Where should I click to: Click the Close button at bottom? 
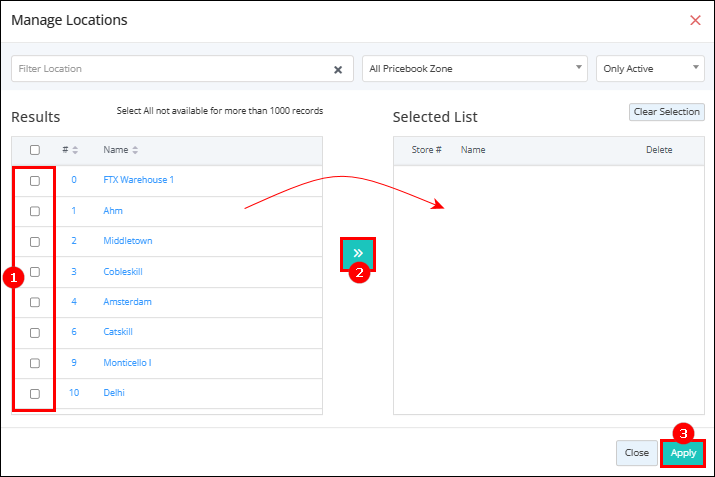[637, 453]
